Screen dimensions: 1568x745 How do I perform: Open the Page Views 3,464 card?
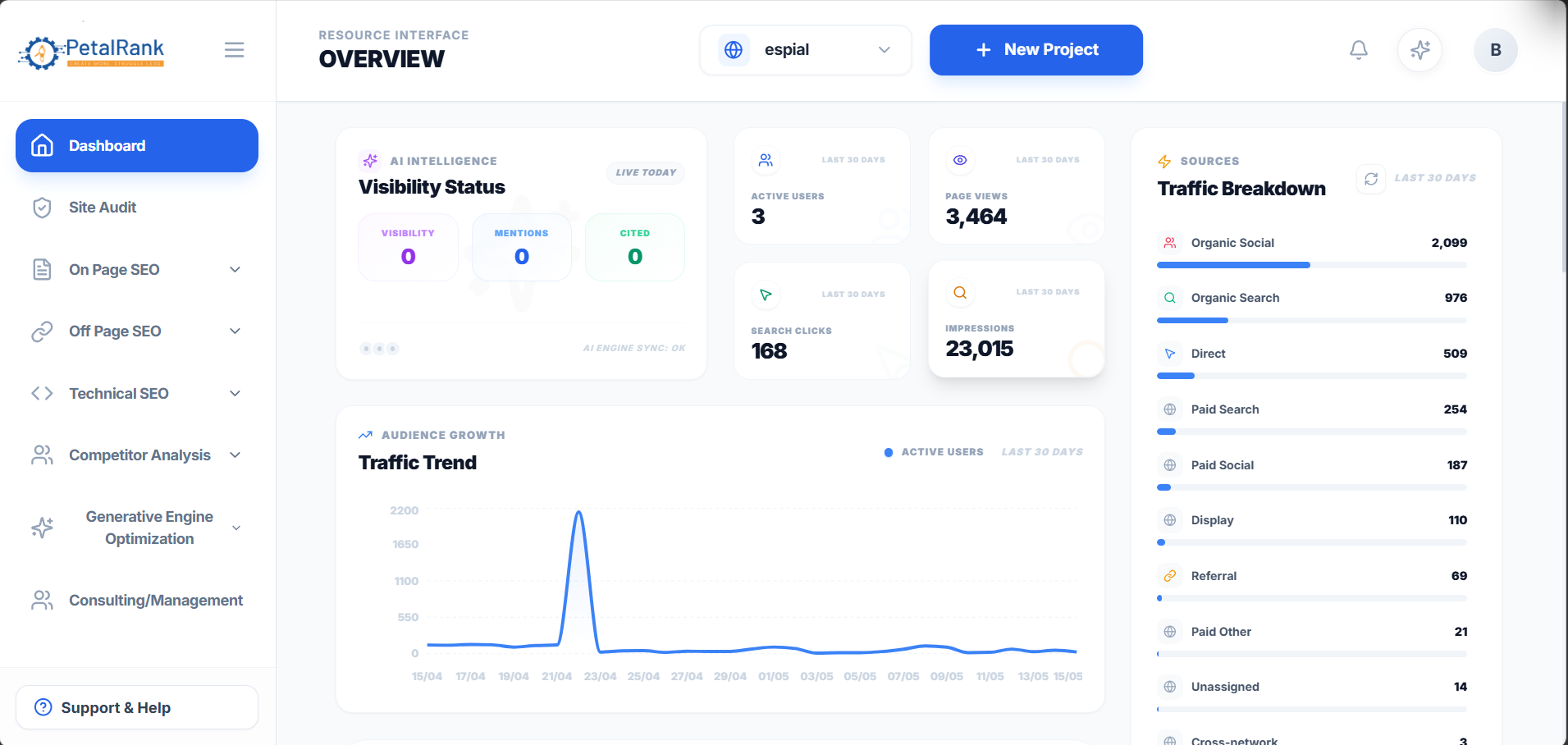point(1017,186)
